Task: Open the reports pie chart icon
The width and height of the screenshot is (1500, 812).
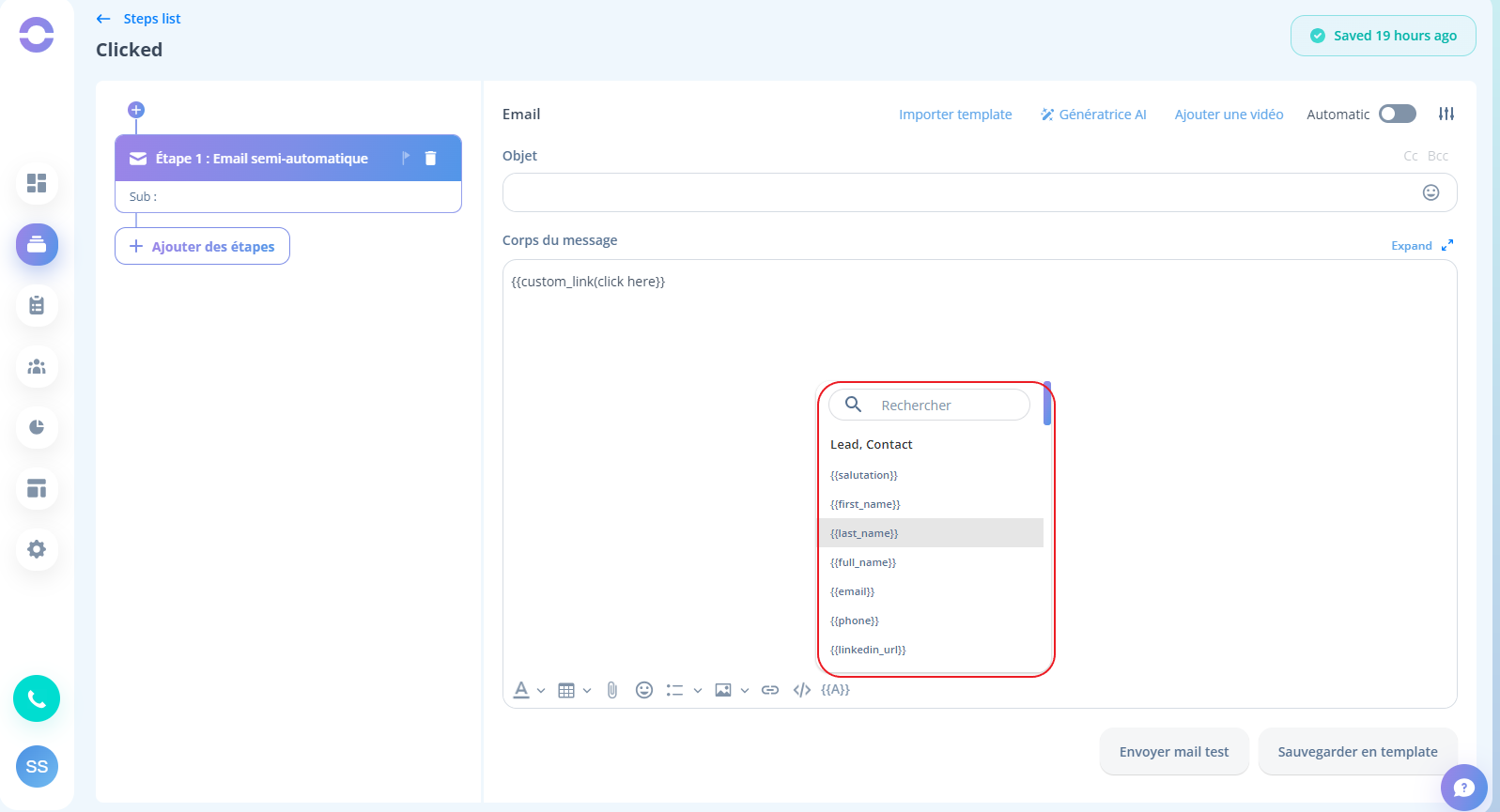Action: (37, 427)
